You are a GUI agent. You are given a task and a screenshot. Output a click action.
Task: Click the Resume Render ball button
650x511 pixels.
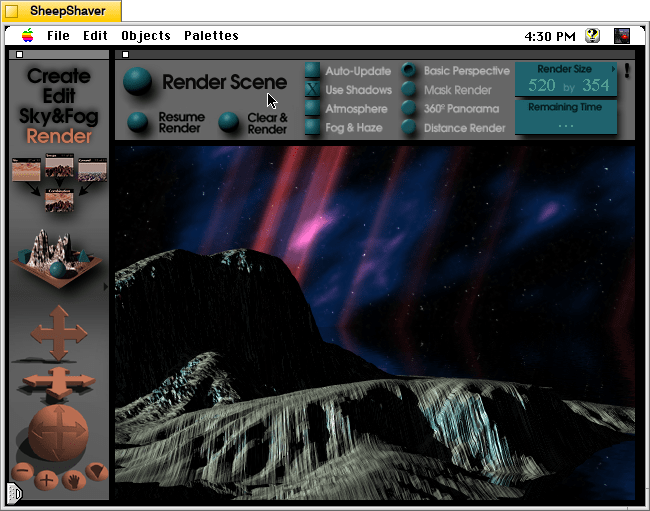[x=138, y=122]
